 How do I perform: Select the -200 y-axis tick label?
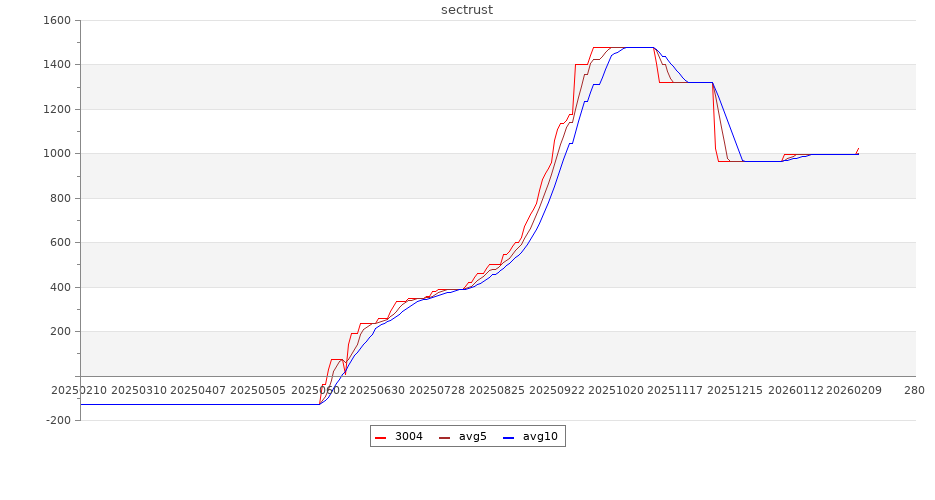coord(58,420)
